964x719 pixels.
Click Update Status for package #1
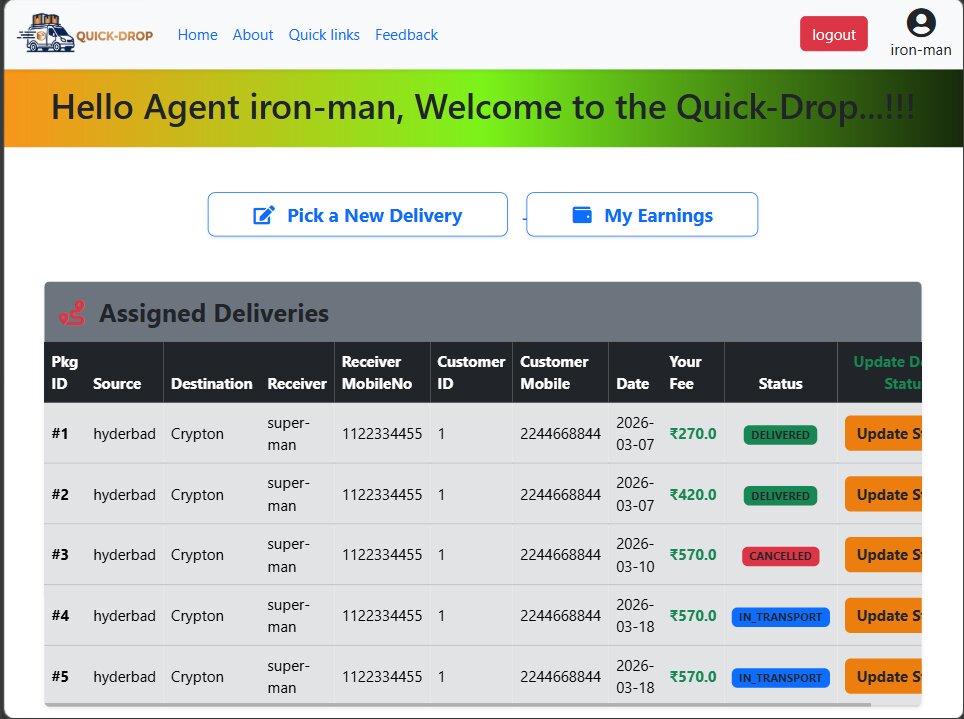point(883,434)
